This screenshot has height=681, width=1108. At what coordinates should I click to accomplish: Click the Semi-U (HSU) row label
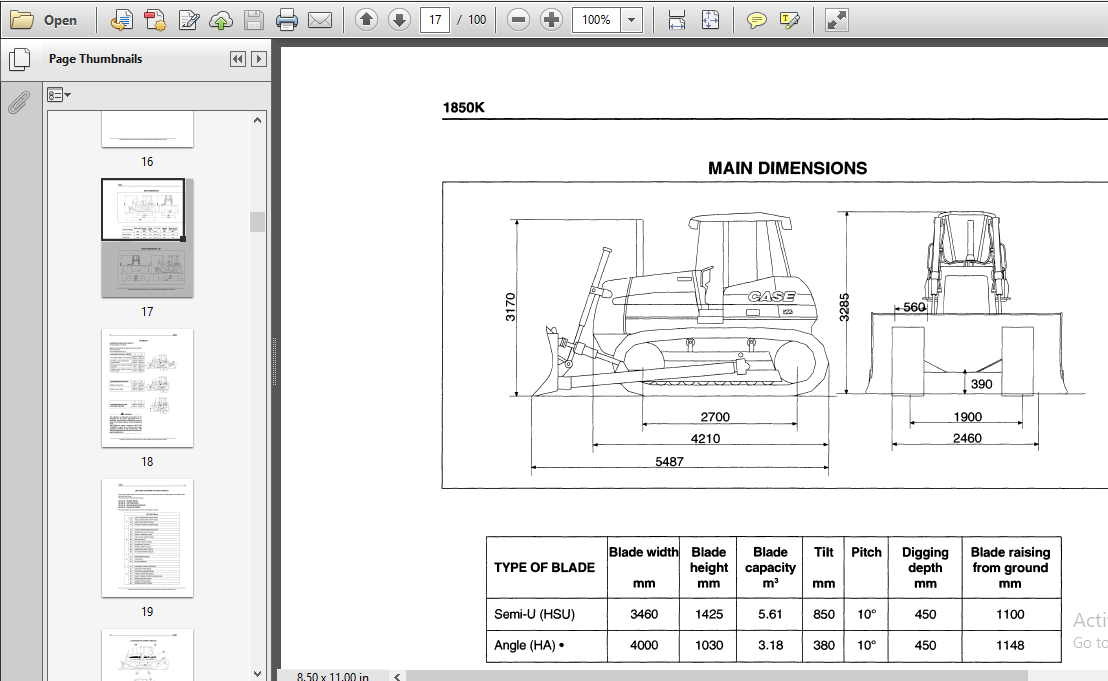tap(534, 615)
